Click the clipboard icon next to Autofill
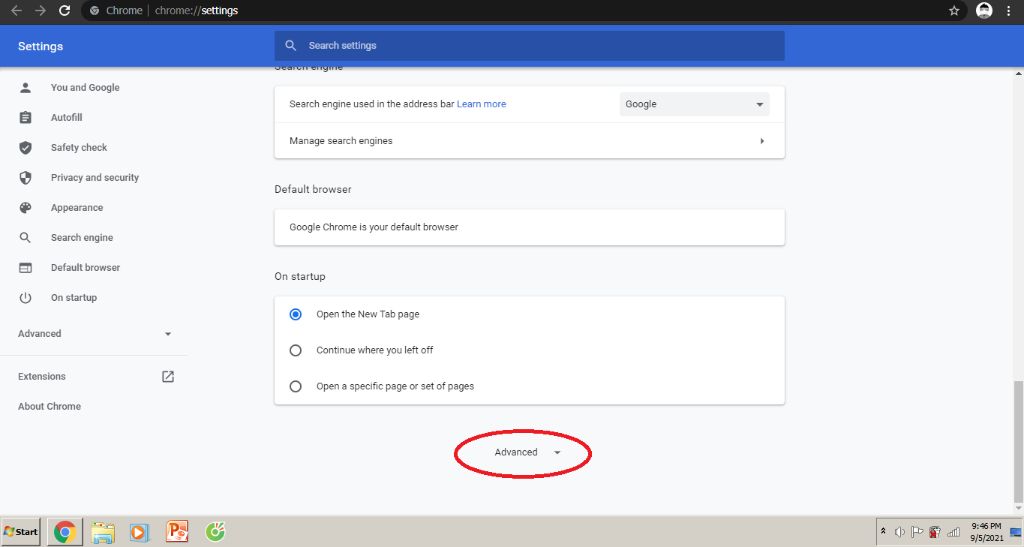The width and height of the screenshot is (1024, 547). coord(25,117)
